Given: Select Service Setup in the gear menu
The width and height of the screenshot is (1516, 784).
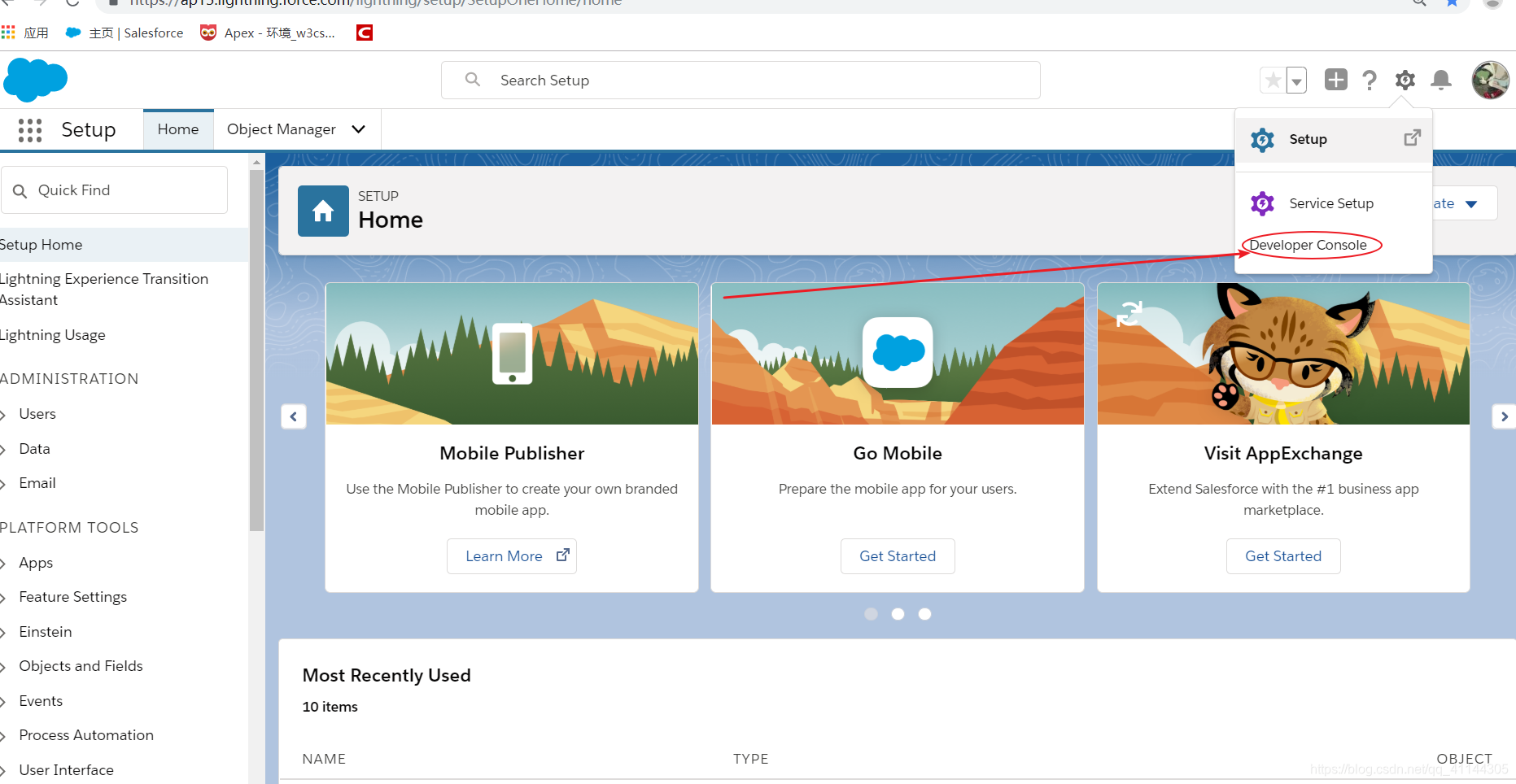Looking at the screenshot, I should pos(1333,203).
